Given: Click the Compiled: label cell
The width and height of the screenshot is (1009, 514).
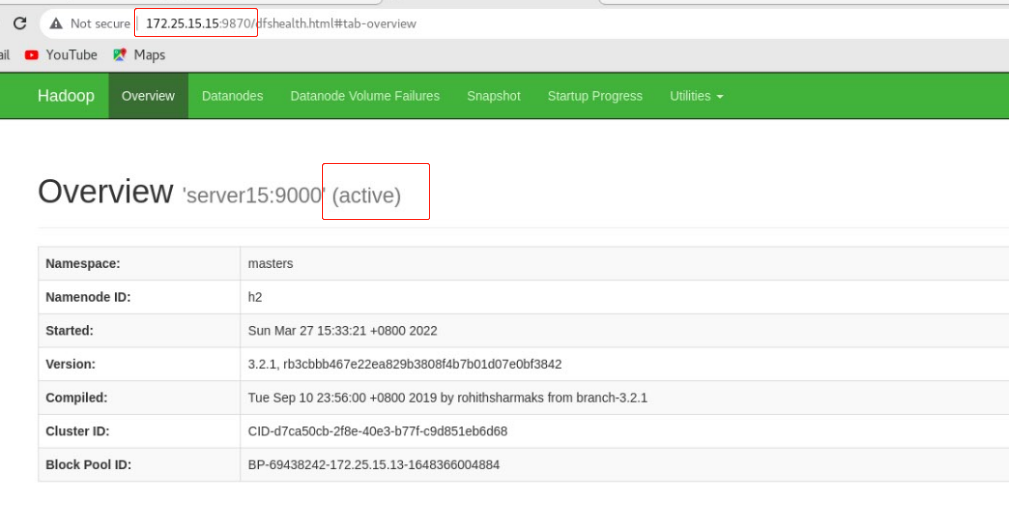Looking at the screenshot, I should (139, 398).
